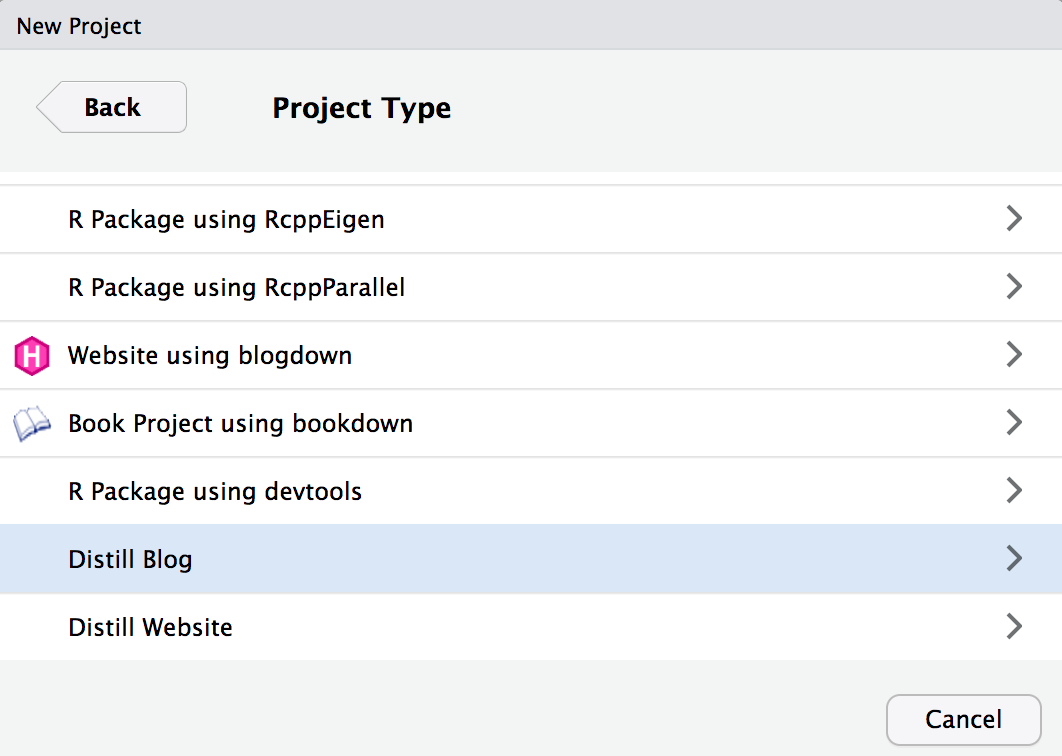Click the Hugo icon beside Website using blogdown
Viewport: 1062px width, 756px height.
tap(31, 355)
